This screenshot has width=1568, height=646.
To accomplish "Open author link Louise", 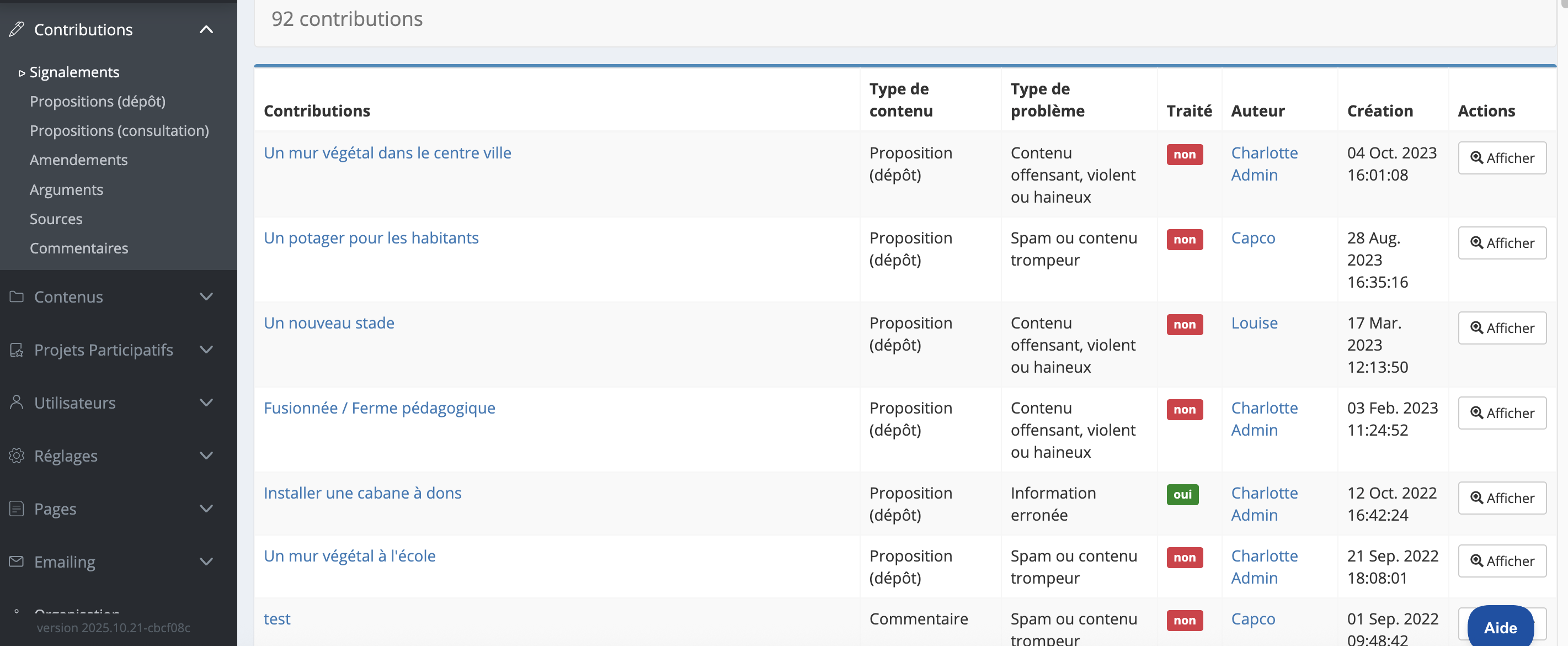I will click(x=1254, y=323).
